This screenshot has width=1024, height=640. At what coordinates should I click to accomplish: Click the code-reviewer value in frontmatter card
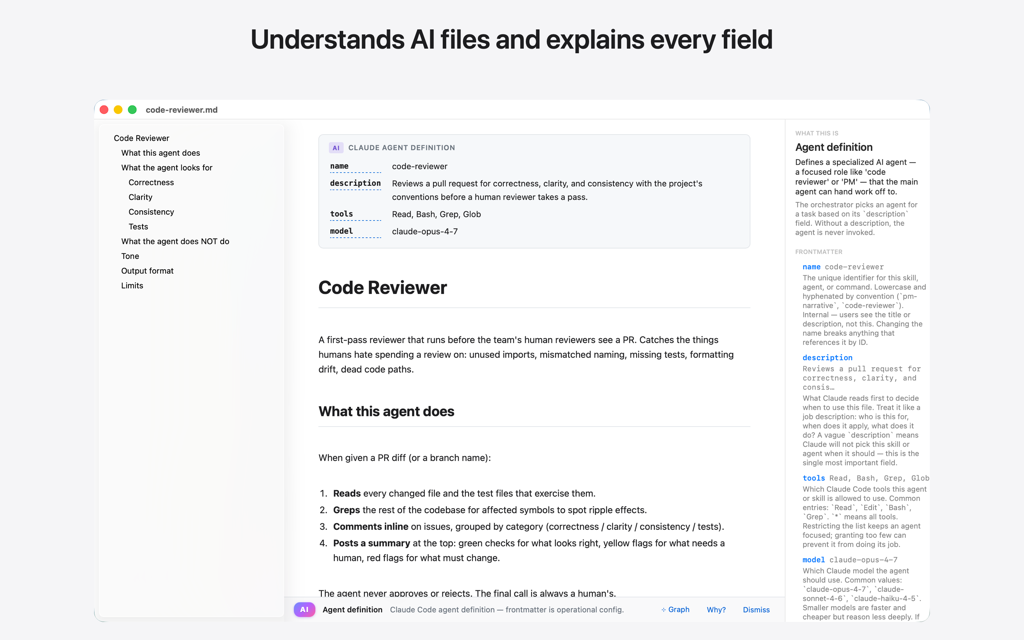[x=419, y=167]
